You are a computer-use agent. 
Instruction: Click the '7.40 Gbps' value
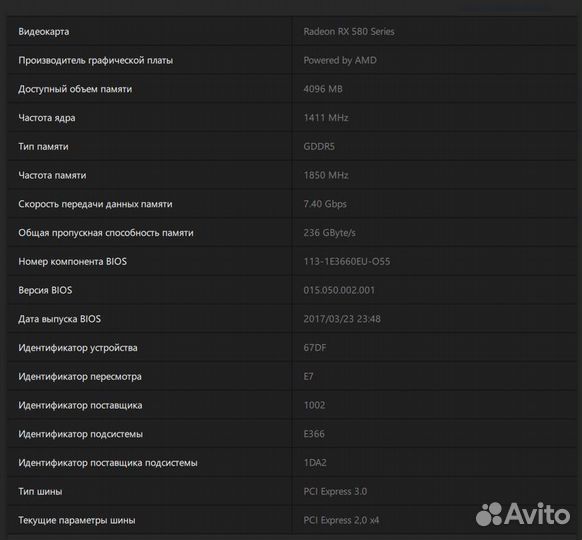point(325,204)
